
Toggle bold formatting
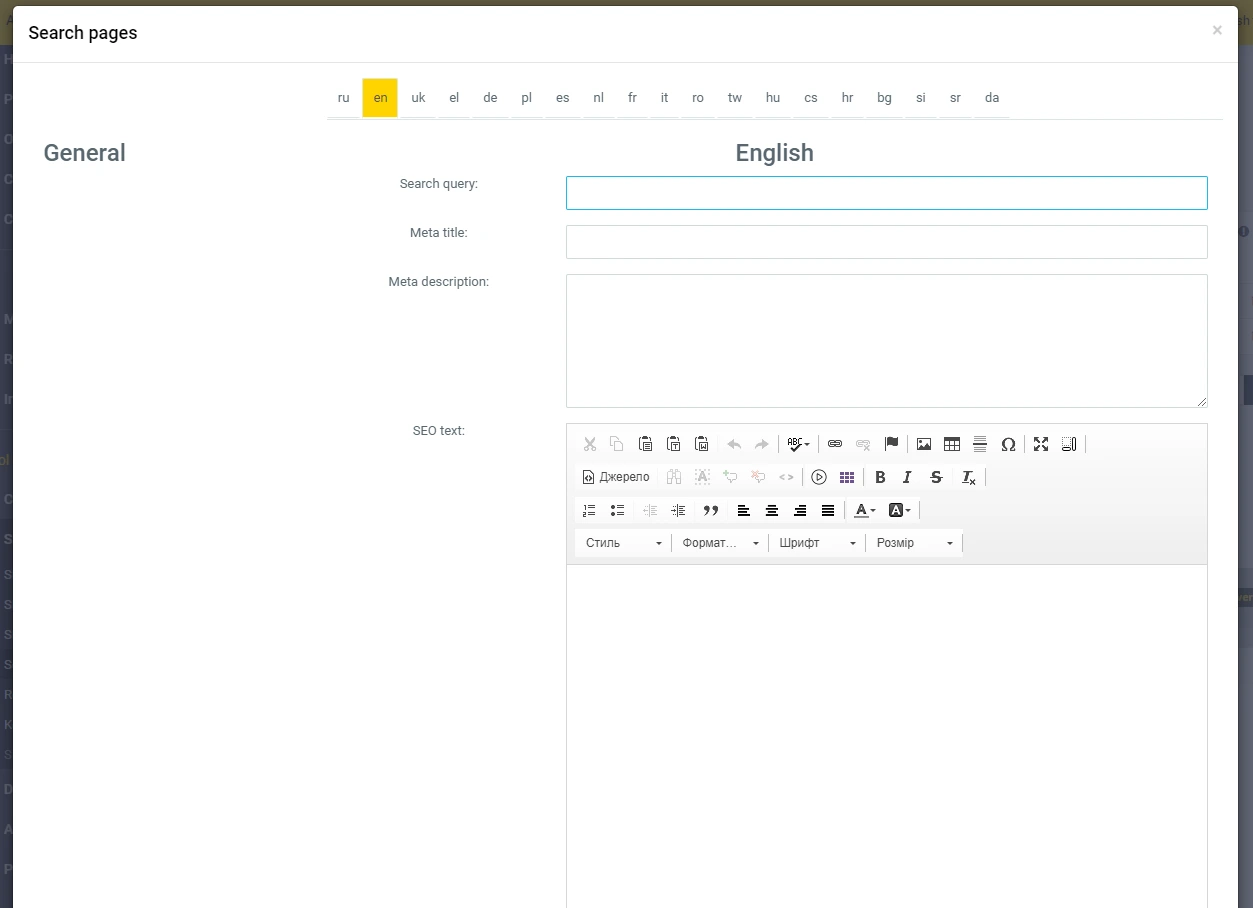tap(880, 477)
